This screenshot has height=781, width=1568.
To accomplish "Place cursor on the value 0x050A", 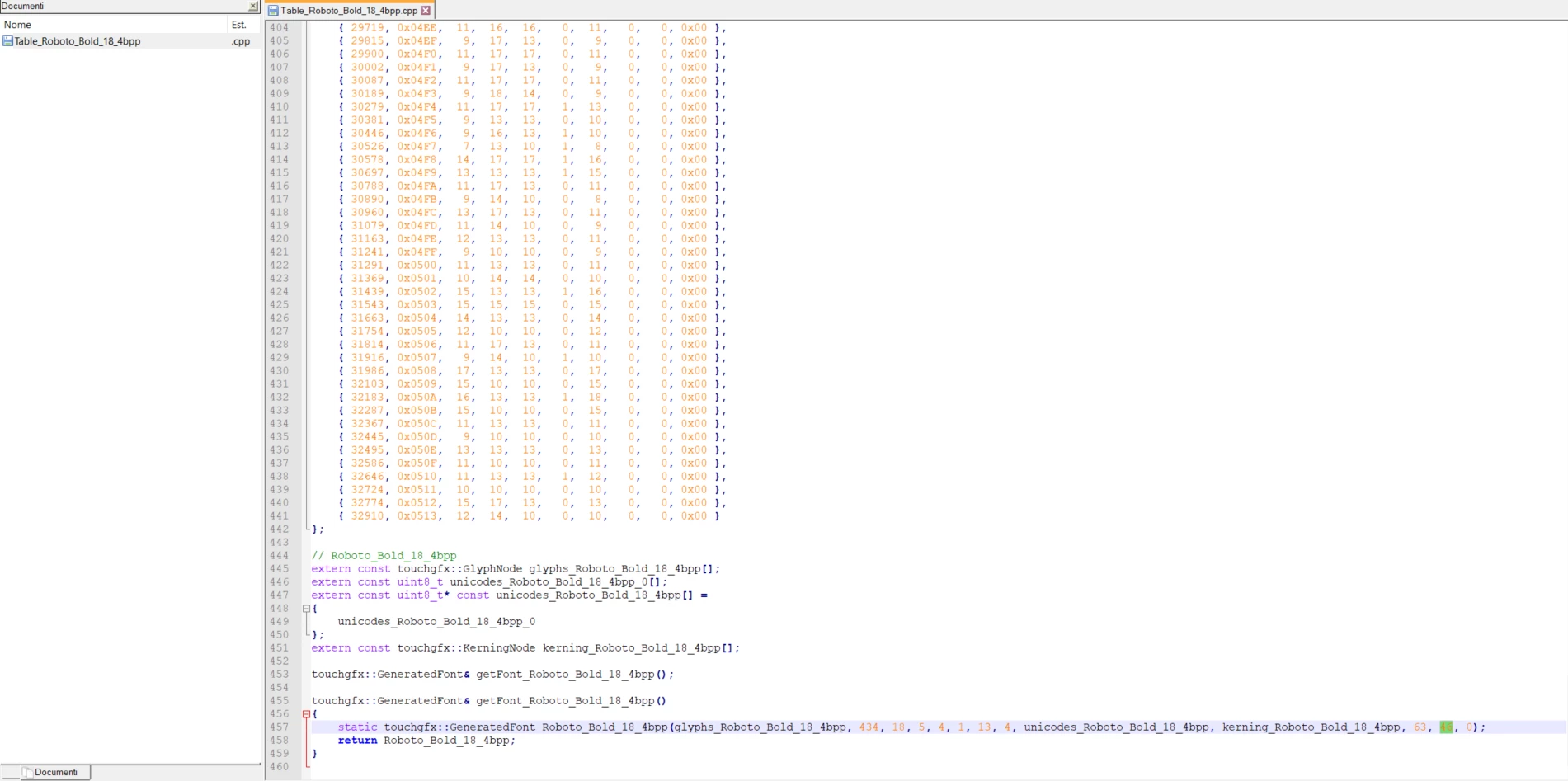I will pos(417,398).
